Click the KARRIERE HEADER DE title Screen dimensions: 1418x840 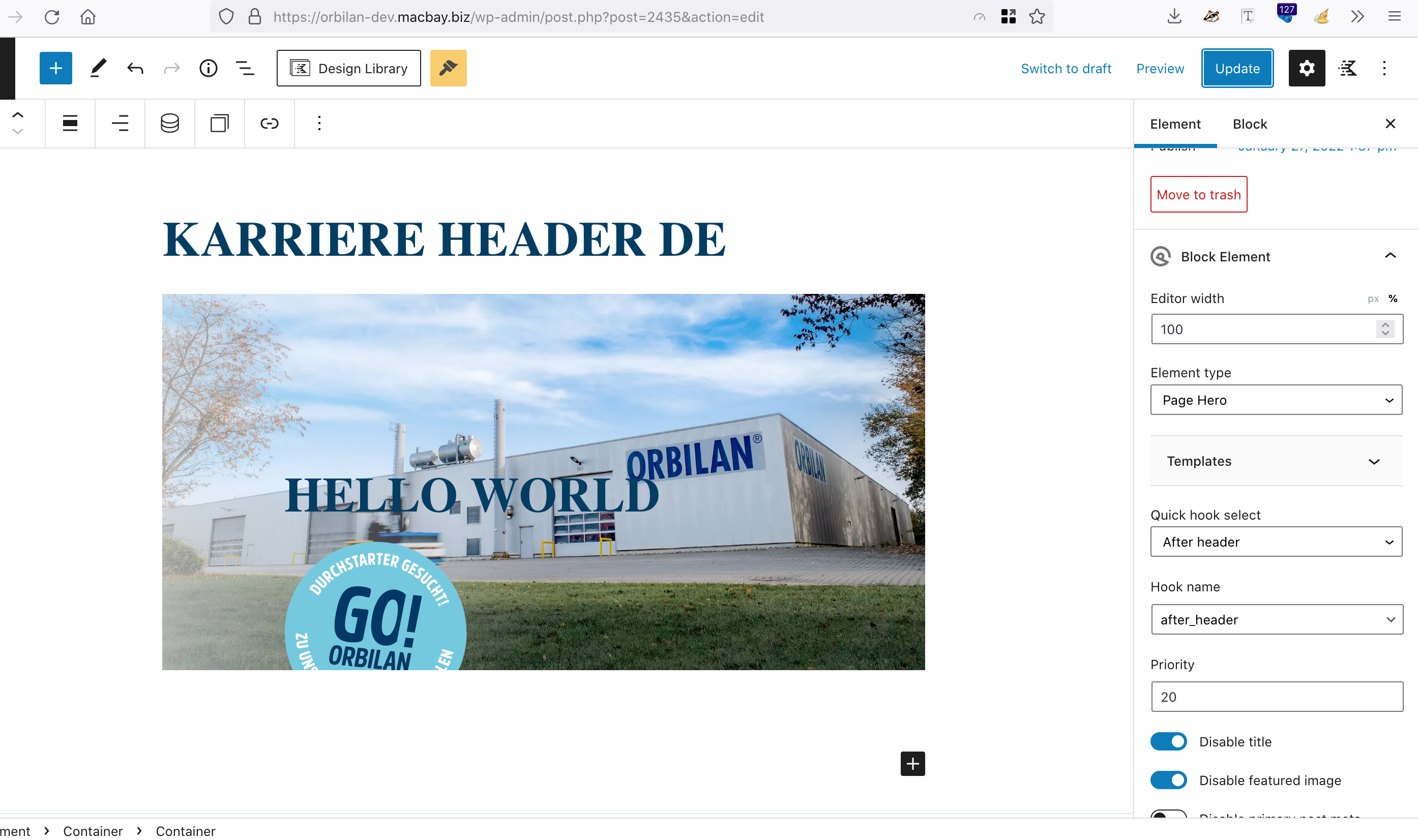[x=444, y=239]
